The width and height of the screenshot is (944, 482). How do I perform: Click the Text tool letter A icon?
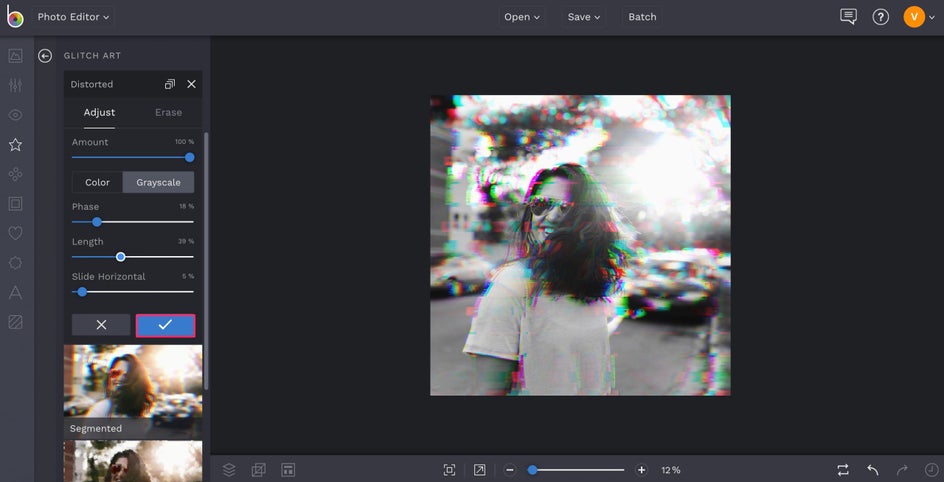pos(15,293)
